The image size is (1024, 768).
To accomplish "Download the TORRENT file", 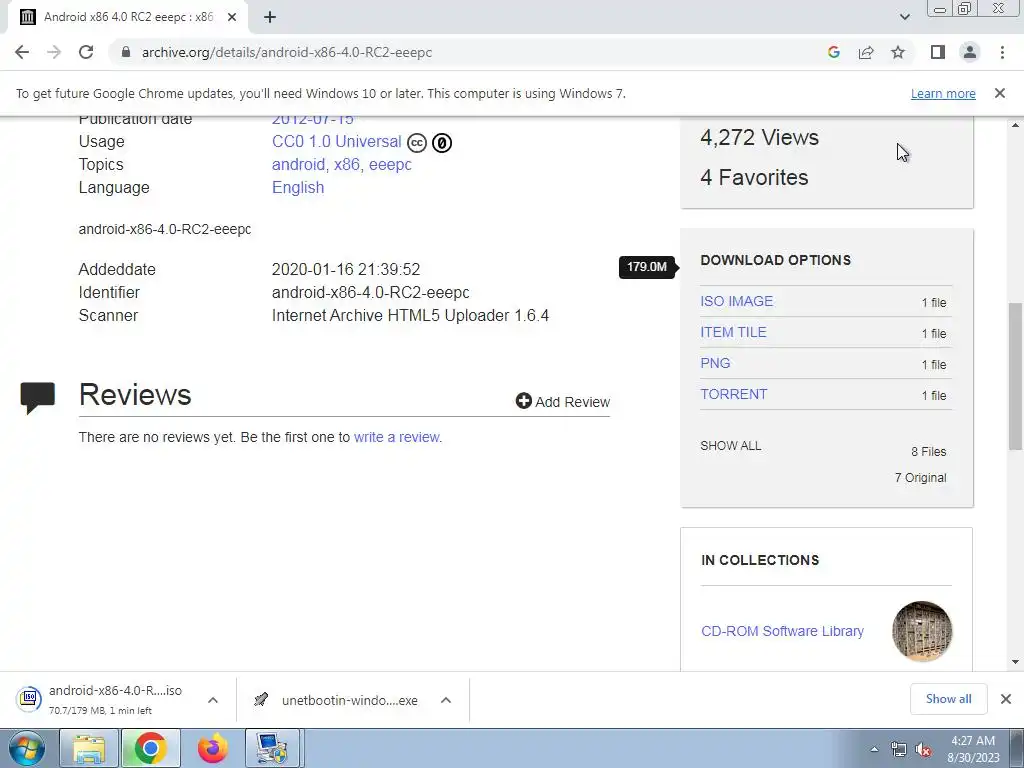I will pos(733,394).
